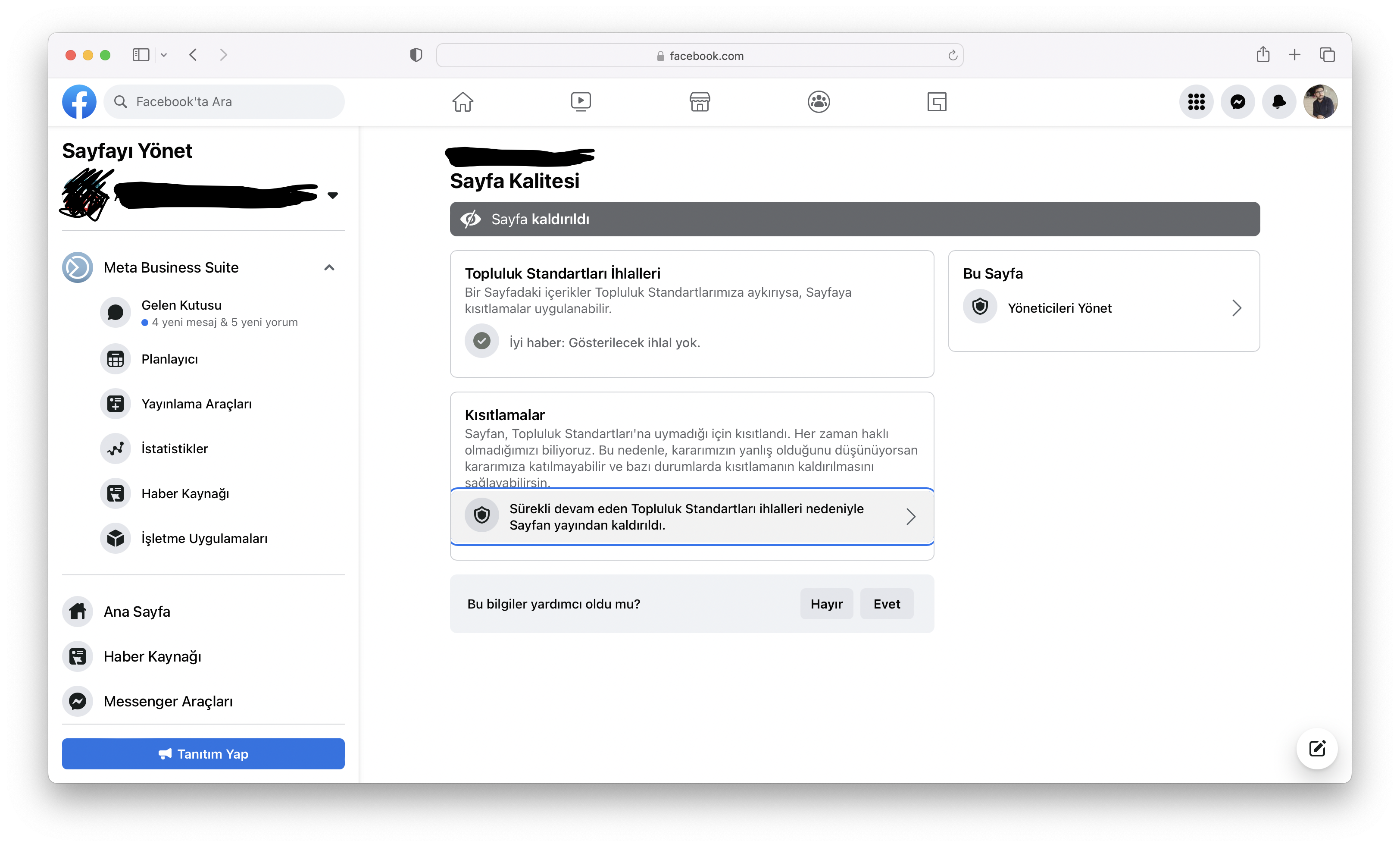Image resolution: width=1400 pixels, height=847 pixels.
Task: Click the Safari sidebar toggle icon
Action: pos(141,55)
